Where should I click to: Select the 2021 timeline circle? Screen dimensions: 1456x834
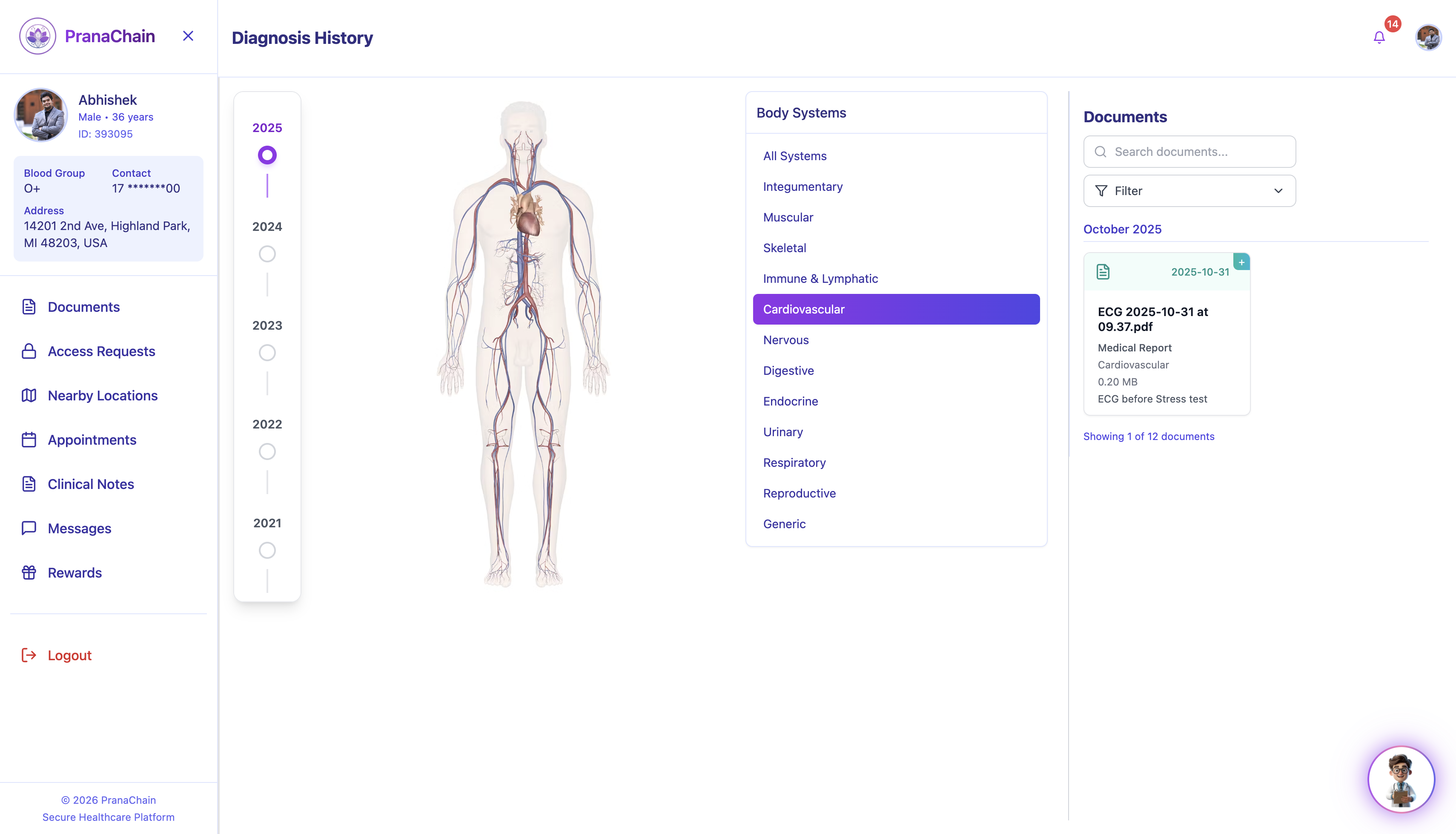(x=267, y=550)
